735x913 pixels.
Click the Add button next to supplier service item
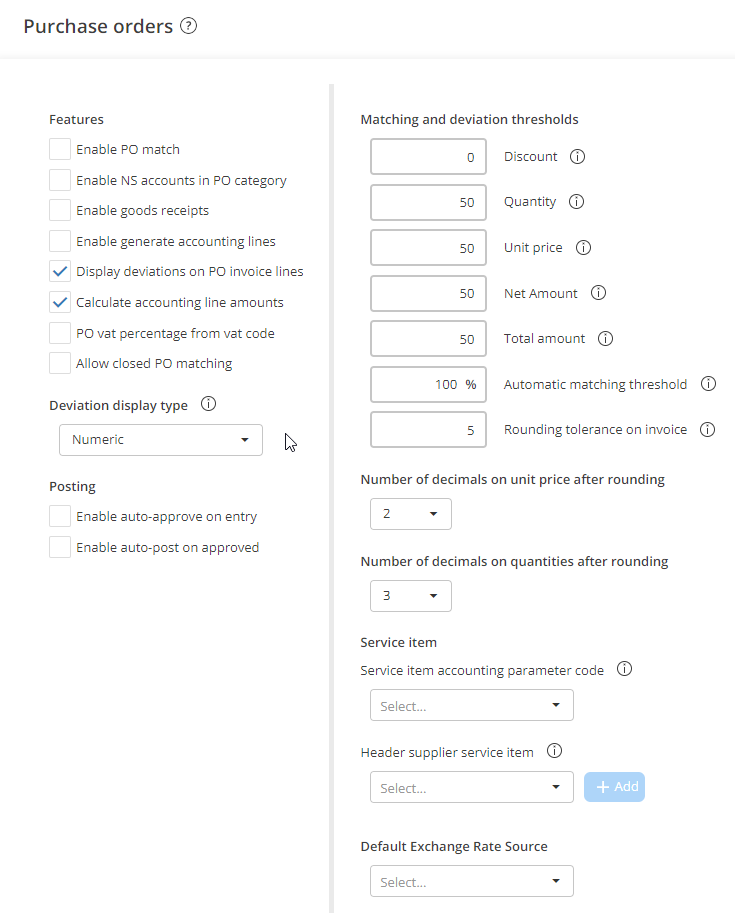[x=614, y=787]
